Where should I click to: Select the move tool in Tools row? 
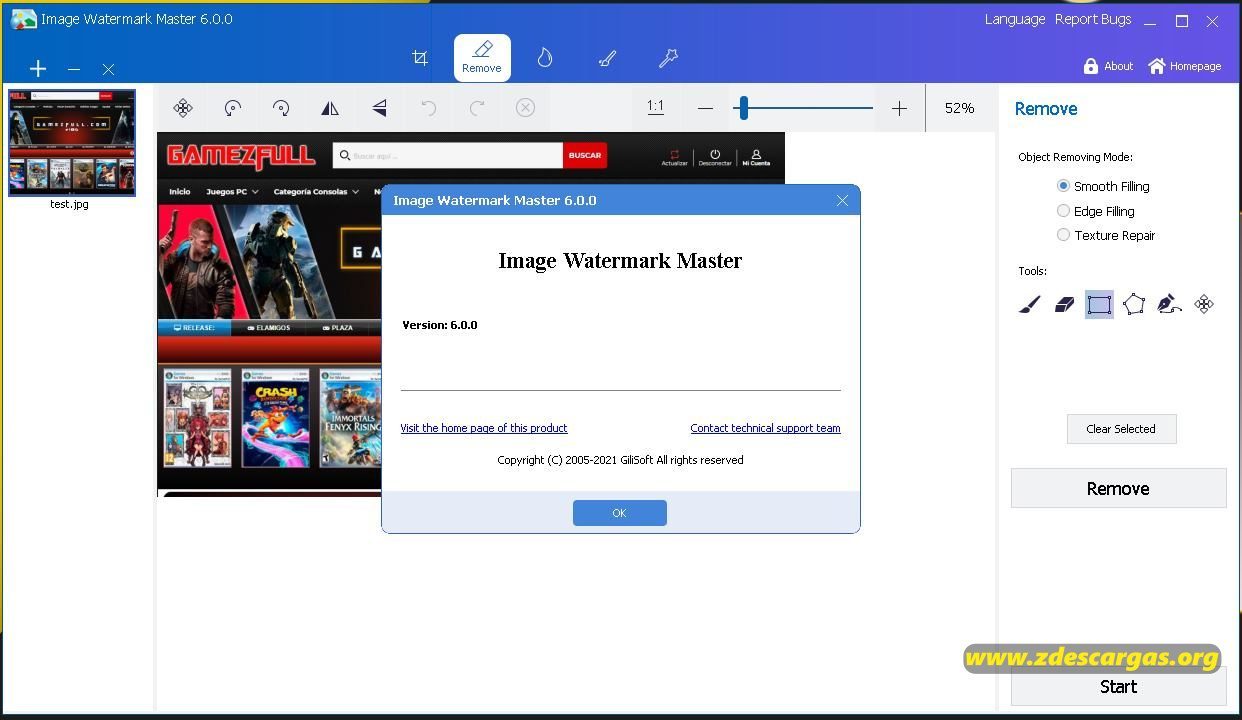pos(1204,304)
